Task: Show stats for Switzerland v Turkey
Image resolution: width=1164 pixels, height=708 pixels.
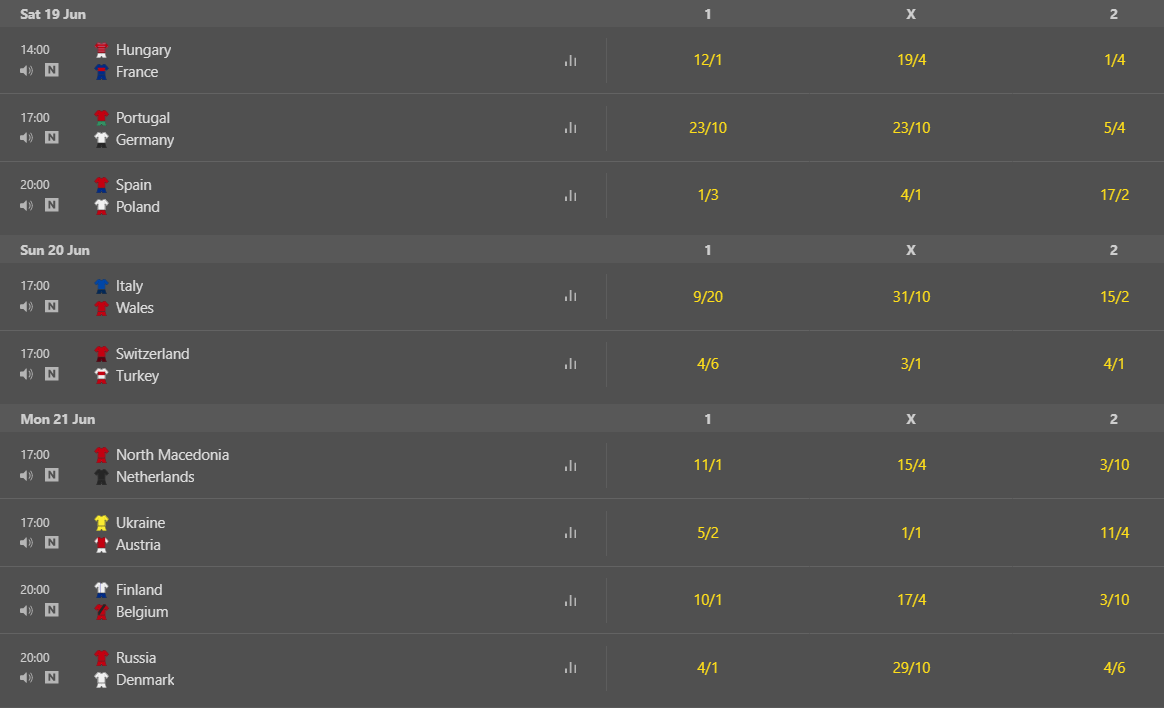Action: (570, 364)
